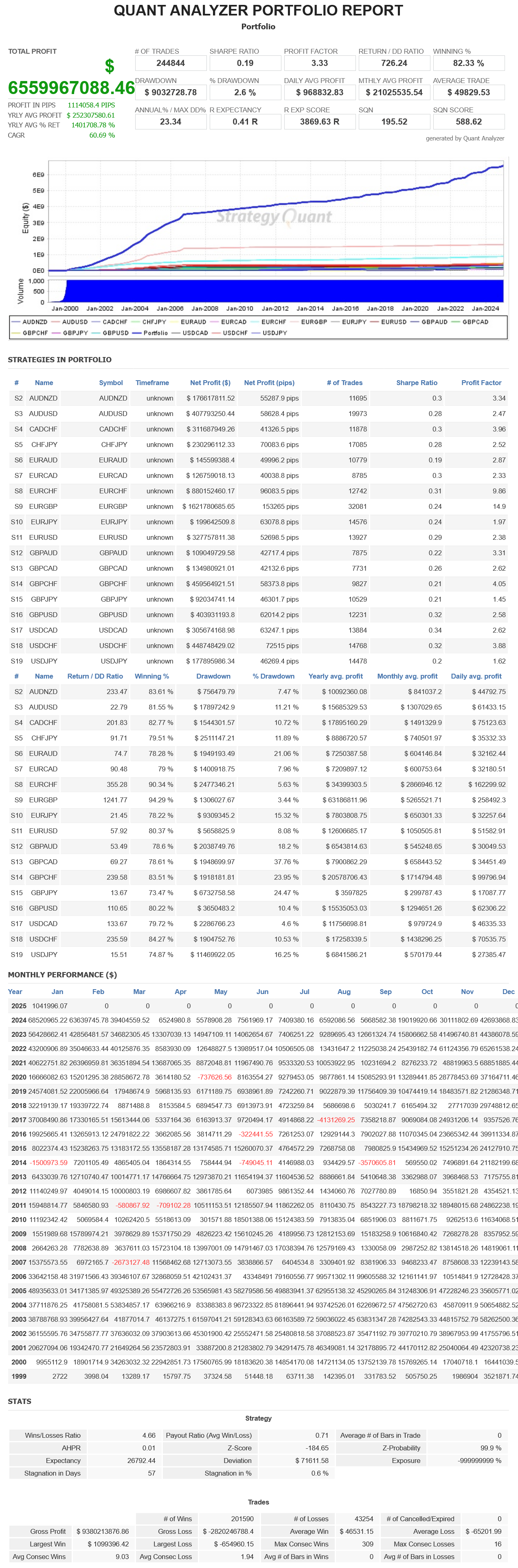Click the Year header in Monthly Performance
518x1568 pixels.
(x=15, y=992)
